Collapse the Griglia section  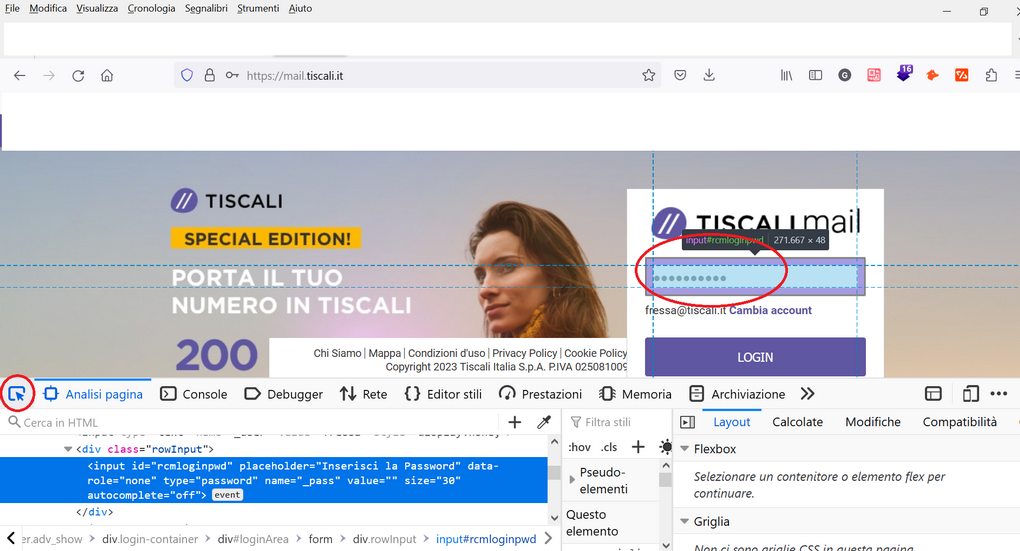[x=684, y=522]
